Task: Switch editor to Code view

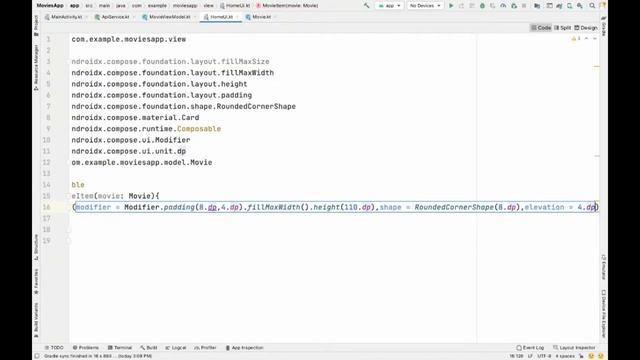Action: pos(541,28)
